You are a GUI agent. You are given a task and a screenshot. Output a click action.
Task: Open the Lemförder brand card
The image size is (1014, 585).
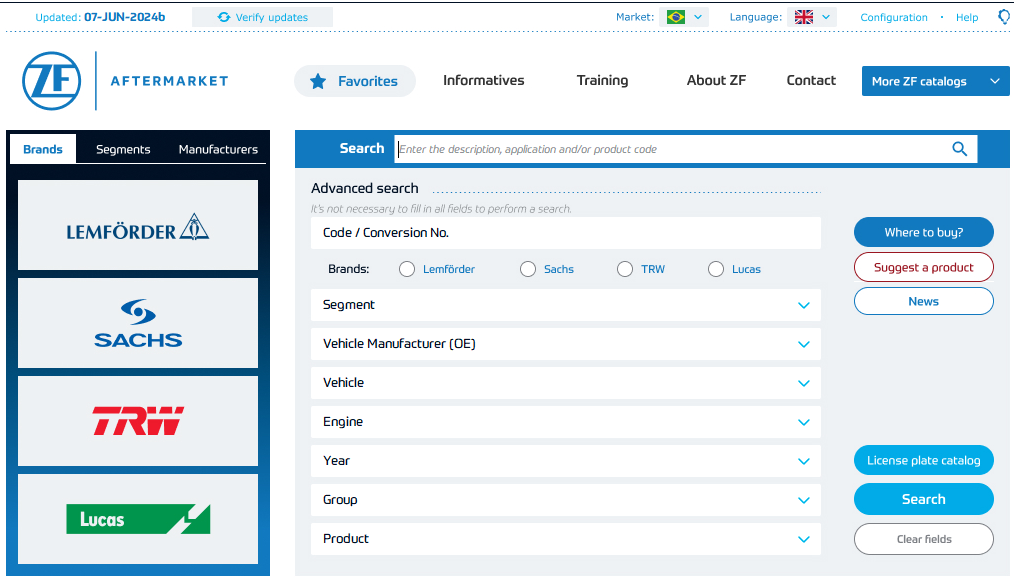tap(138, 225)
